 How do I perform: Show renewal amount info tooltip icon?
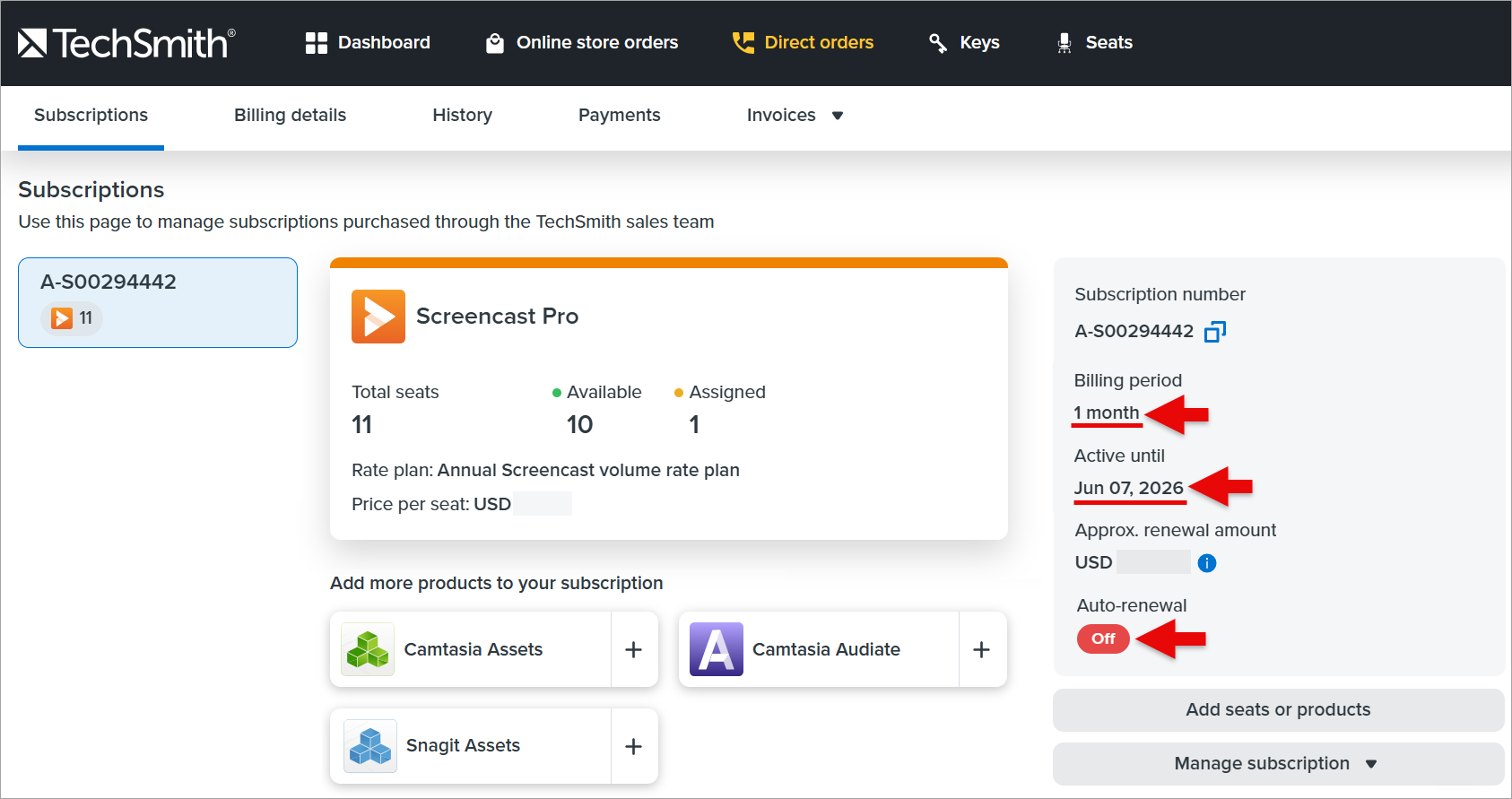(1207, 563)
